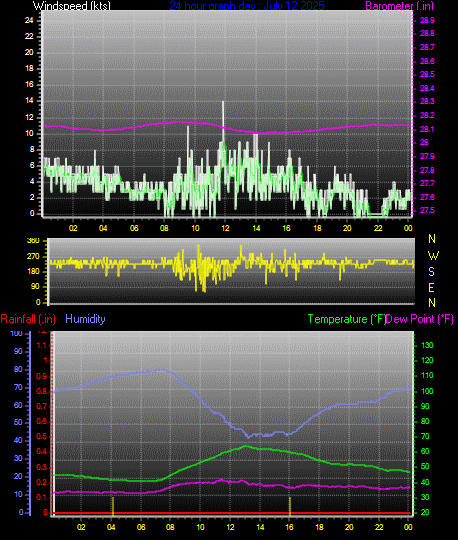Image resolution: width=458 pixels, height=540 pixels.
Task: Click the 40 value on temperature axis
Action: (425, 482)
